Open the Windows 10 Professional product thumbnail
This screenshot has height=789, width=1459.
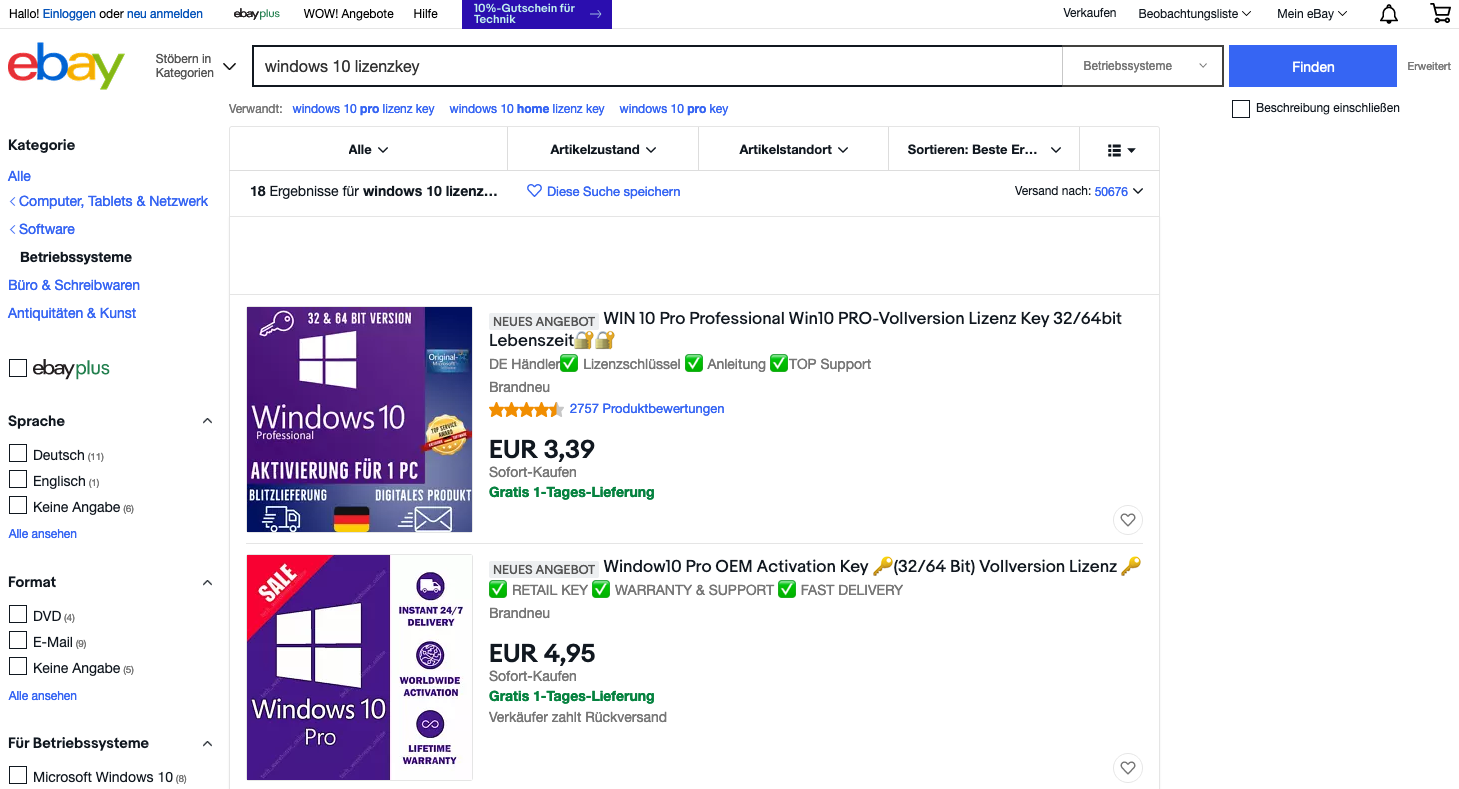[359, 419]
